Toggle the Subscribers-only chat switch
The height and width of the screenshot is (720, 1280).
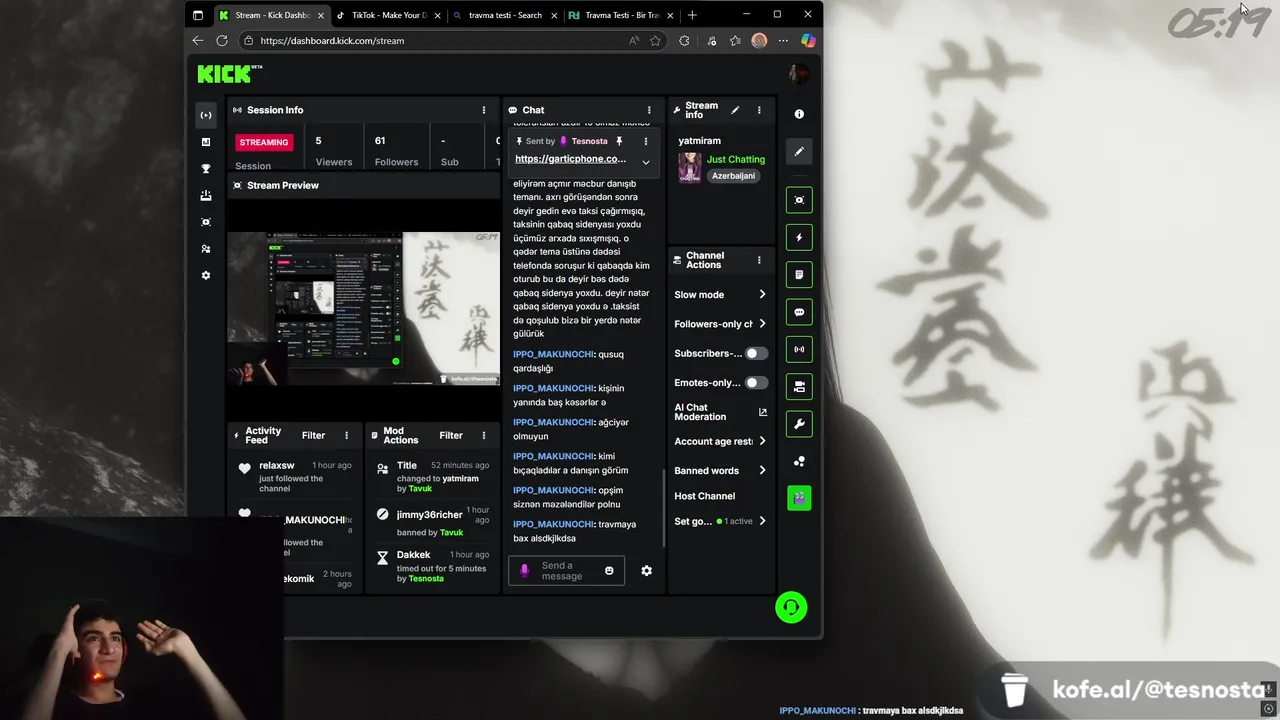pos(756,353)
